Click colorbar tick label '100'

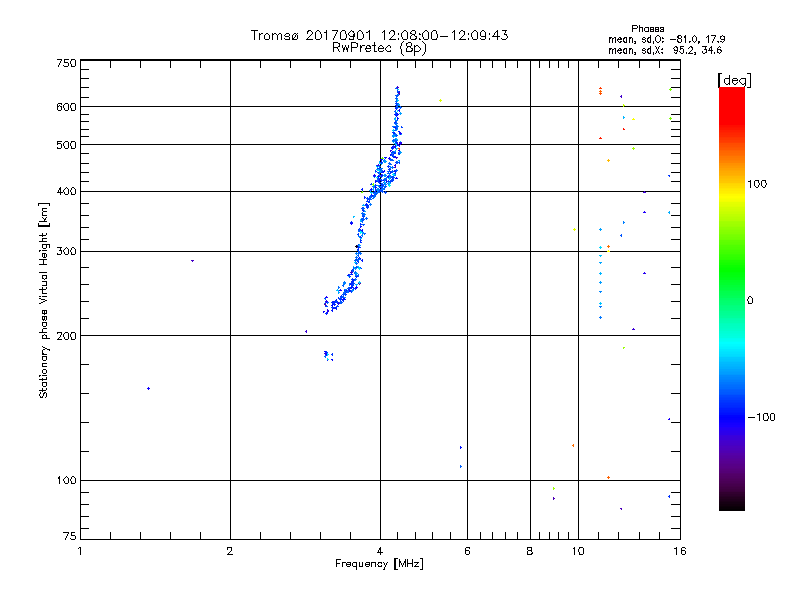(x=757, y=184)
